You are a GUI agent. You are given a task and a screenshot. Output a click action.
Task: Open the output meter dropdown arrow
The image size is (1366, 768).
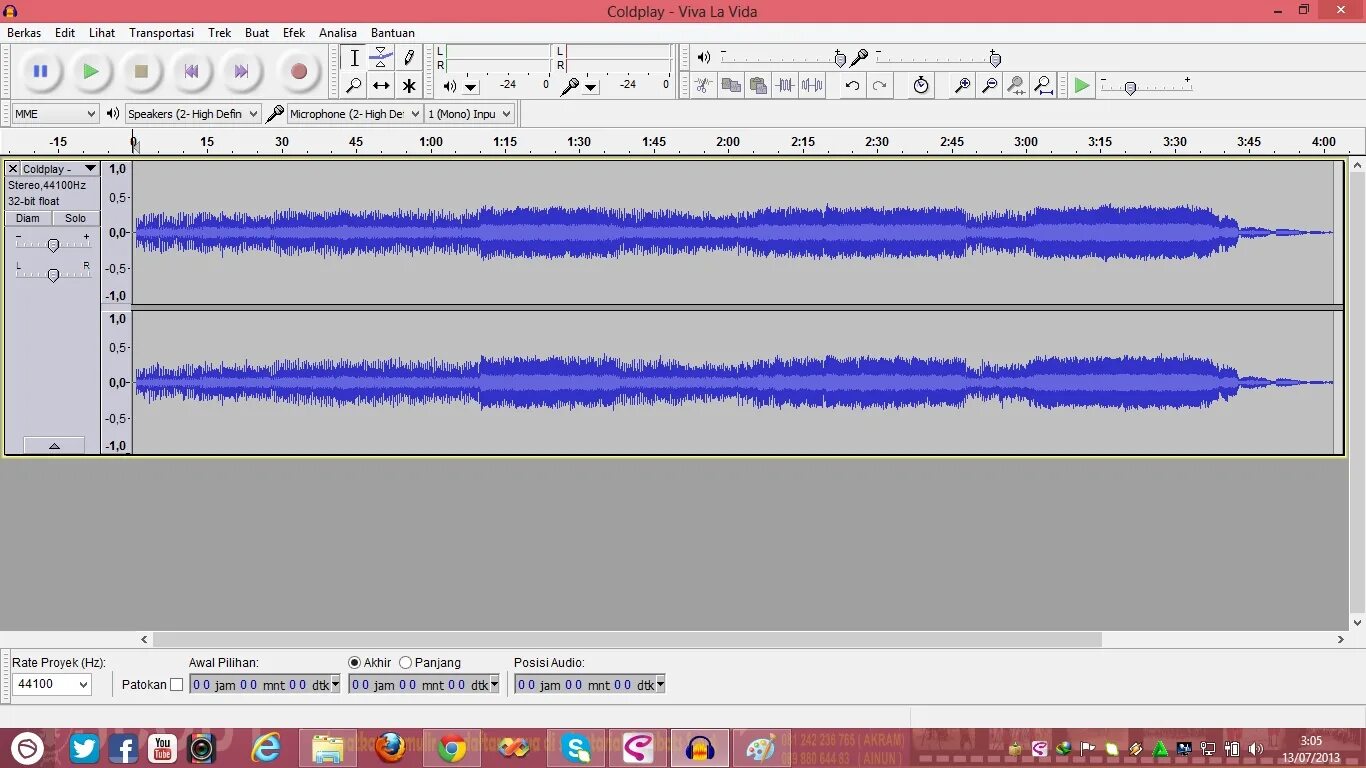click(471, 88)
